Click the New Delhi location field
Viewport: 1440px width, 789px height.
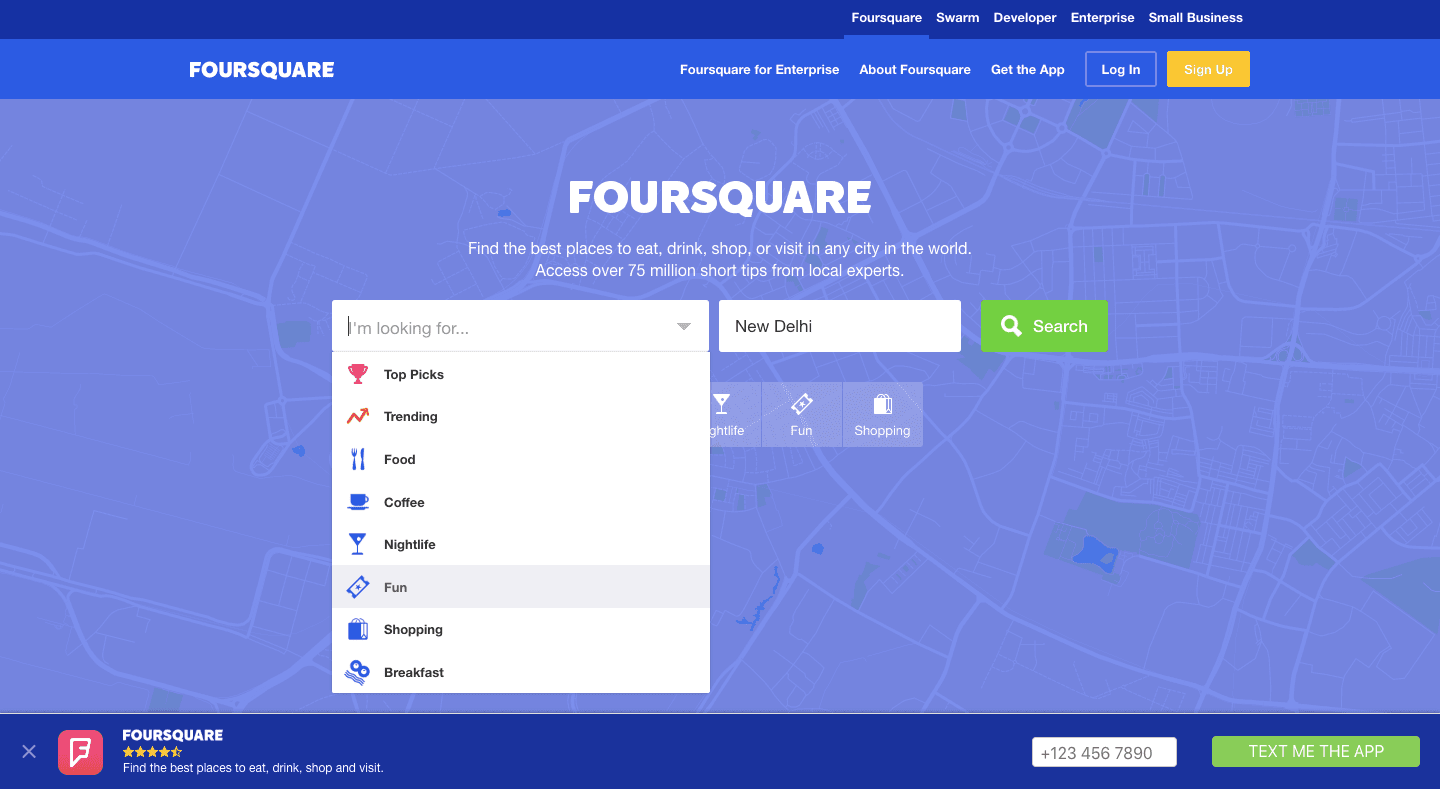tap(840, 326)
